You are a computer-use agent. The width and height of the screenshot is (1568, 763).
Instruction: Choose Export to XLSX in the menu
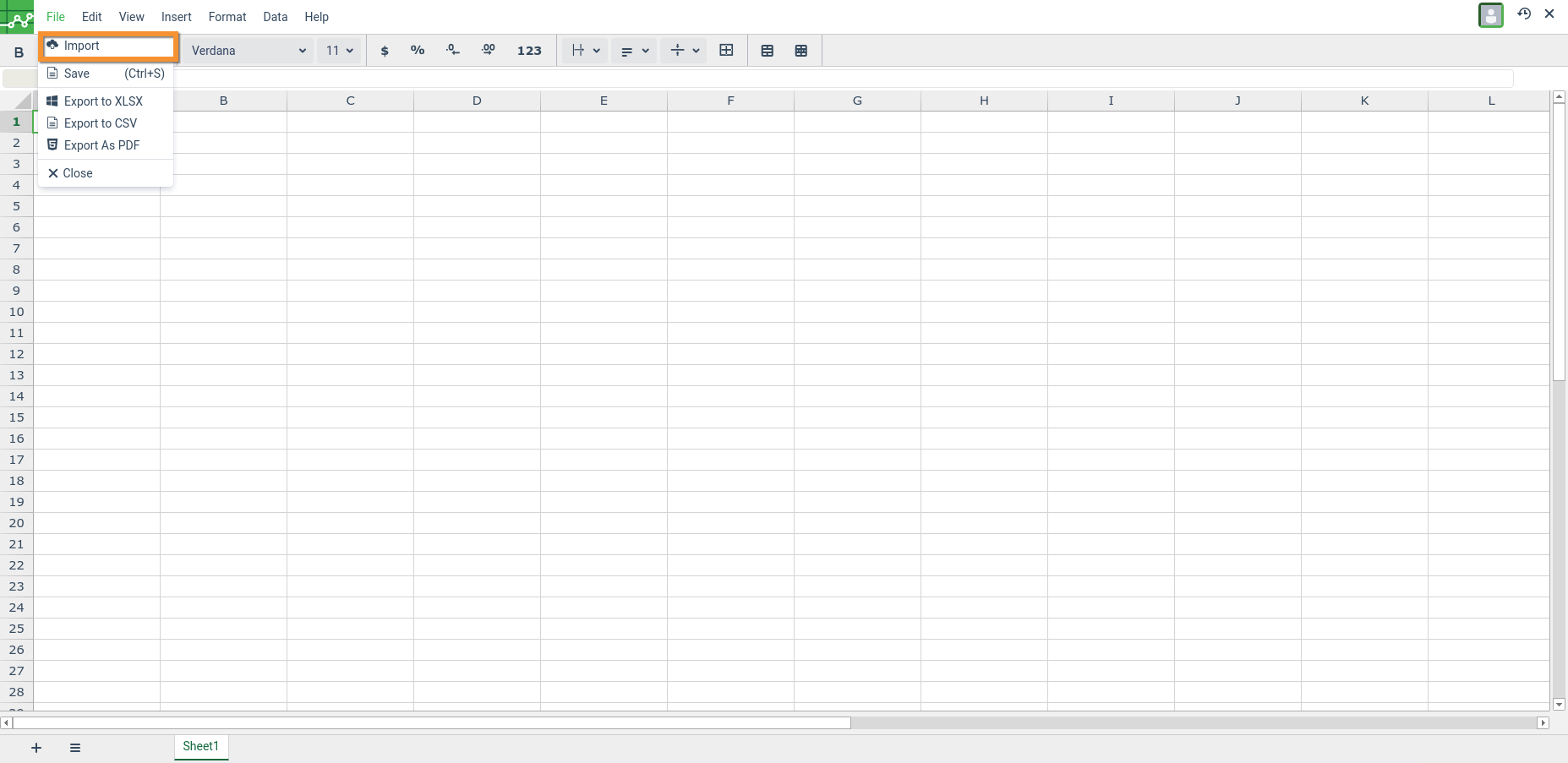pos(103,101)
